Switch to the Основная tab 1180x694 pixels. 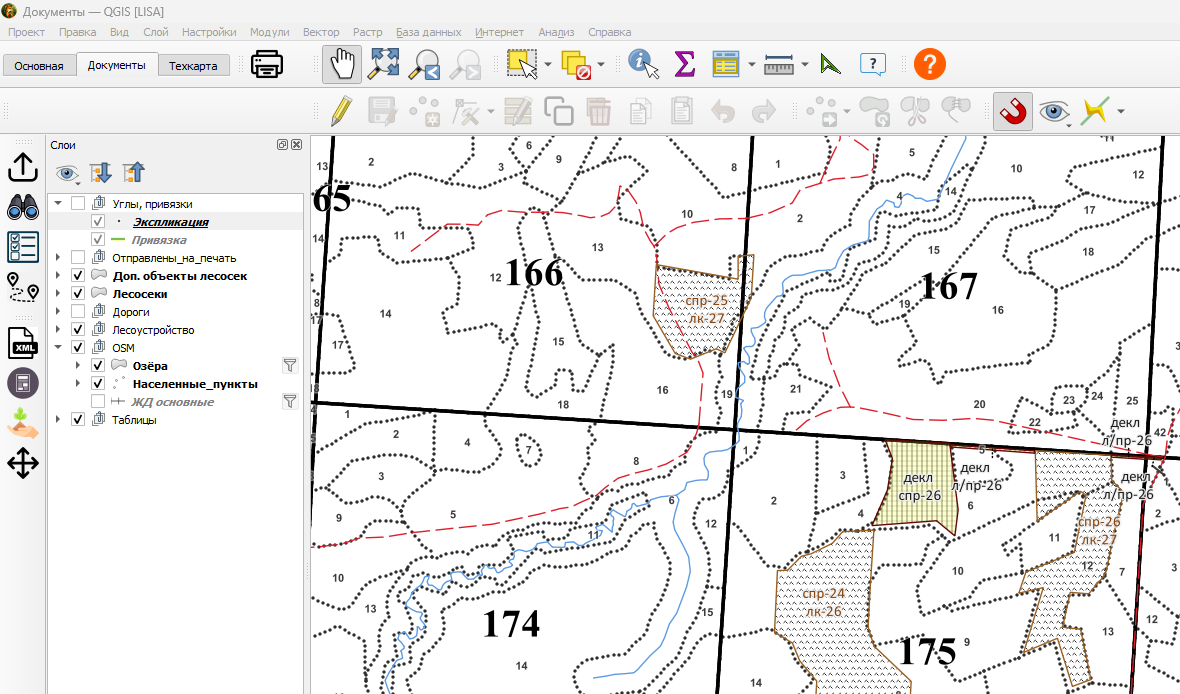click(x=38, y=65)
